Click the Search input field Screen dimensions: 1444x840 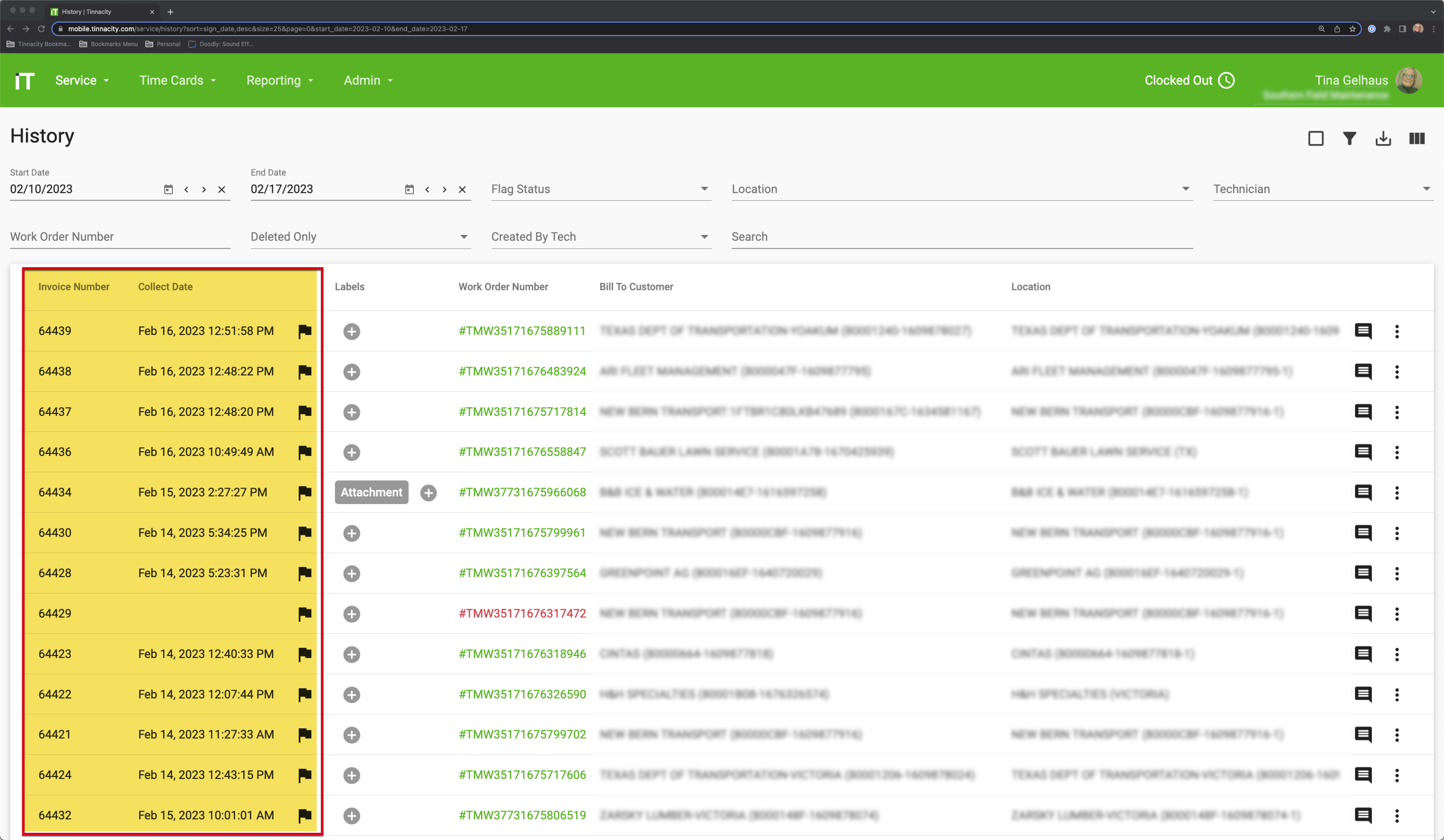click(x=962, y=237)
